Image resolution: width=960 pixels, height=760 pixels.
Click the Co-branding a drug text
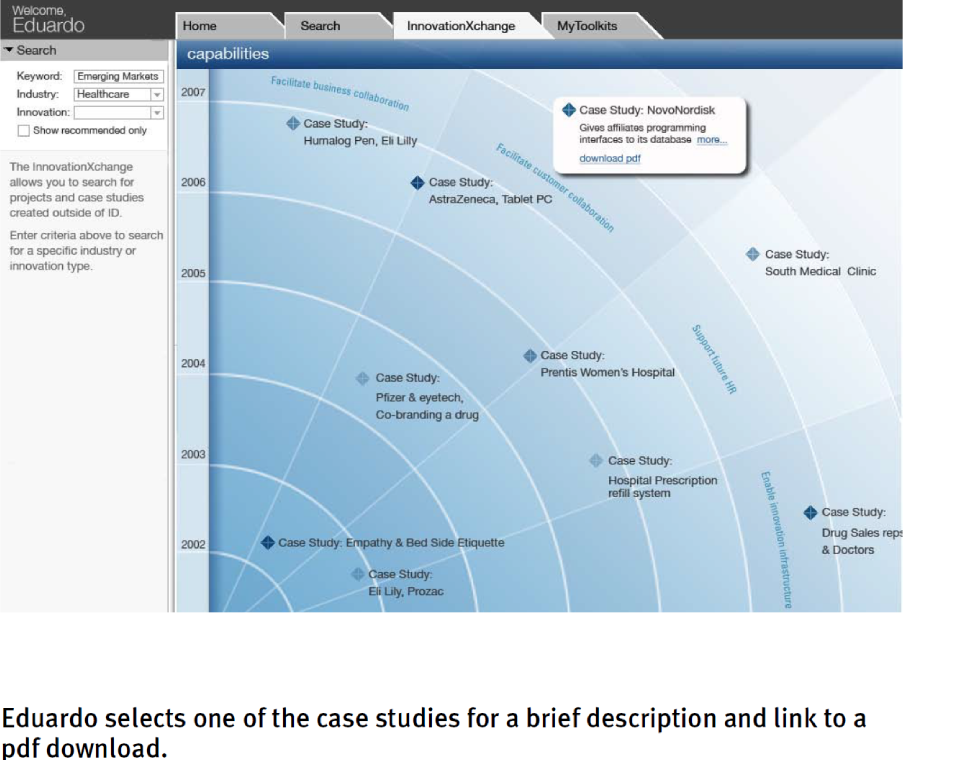[x=427, y=415]
